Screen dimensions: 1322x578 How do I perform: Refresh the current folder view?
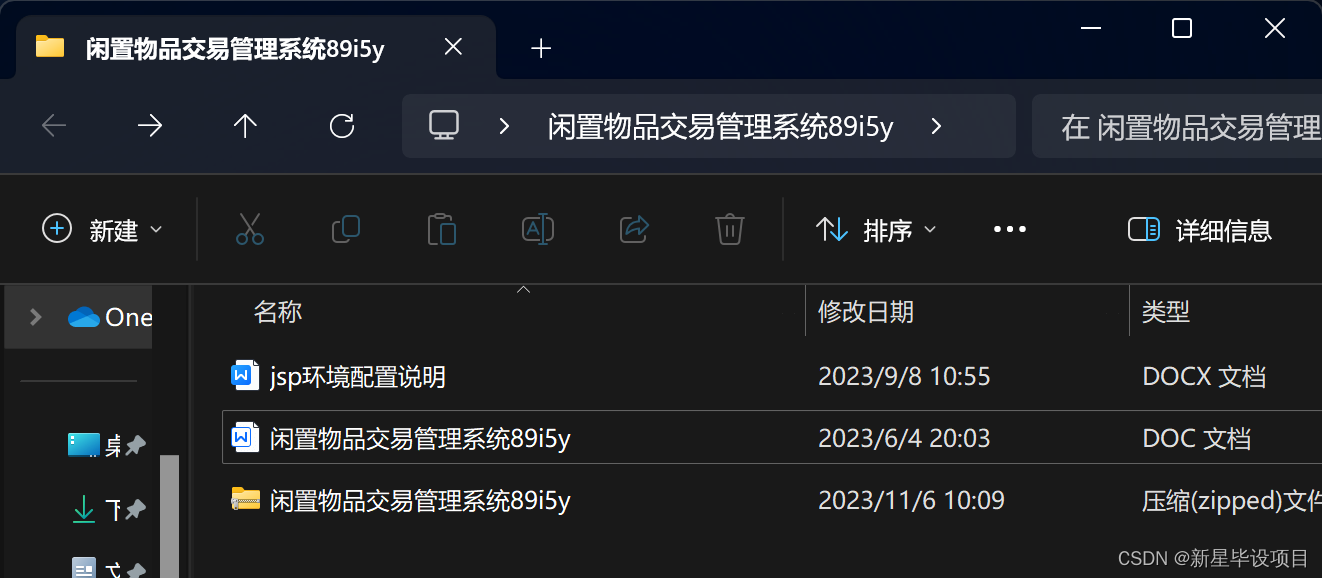342,126
